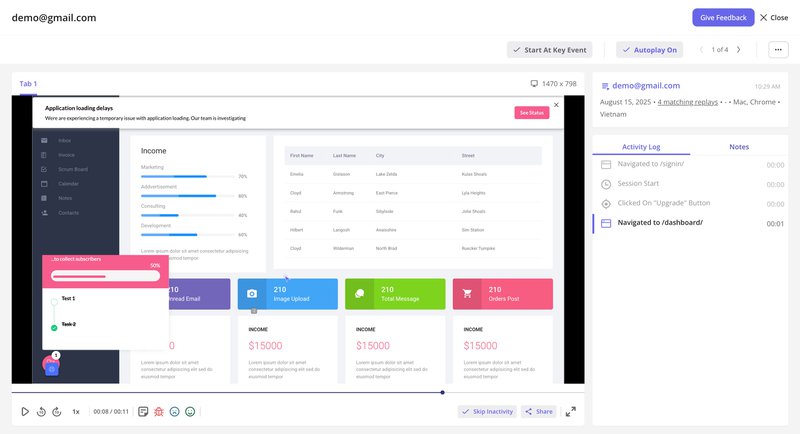Screen dimensions: 800x434
Task: Change the 1x playback speed
Action: (76, 411)
